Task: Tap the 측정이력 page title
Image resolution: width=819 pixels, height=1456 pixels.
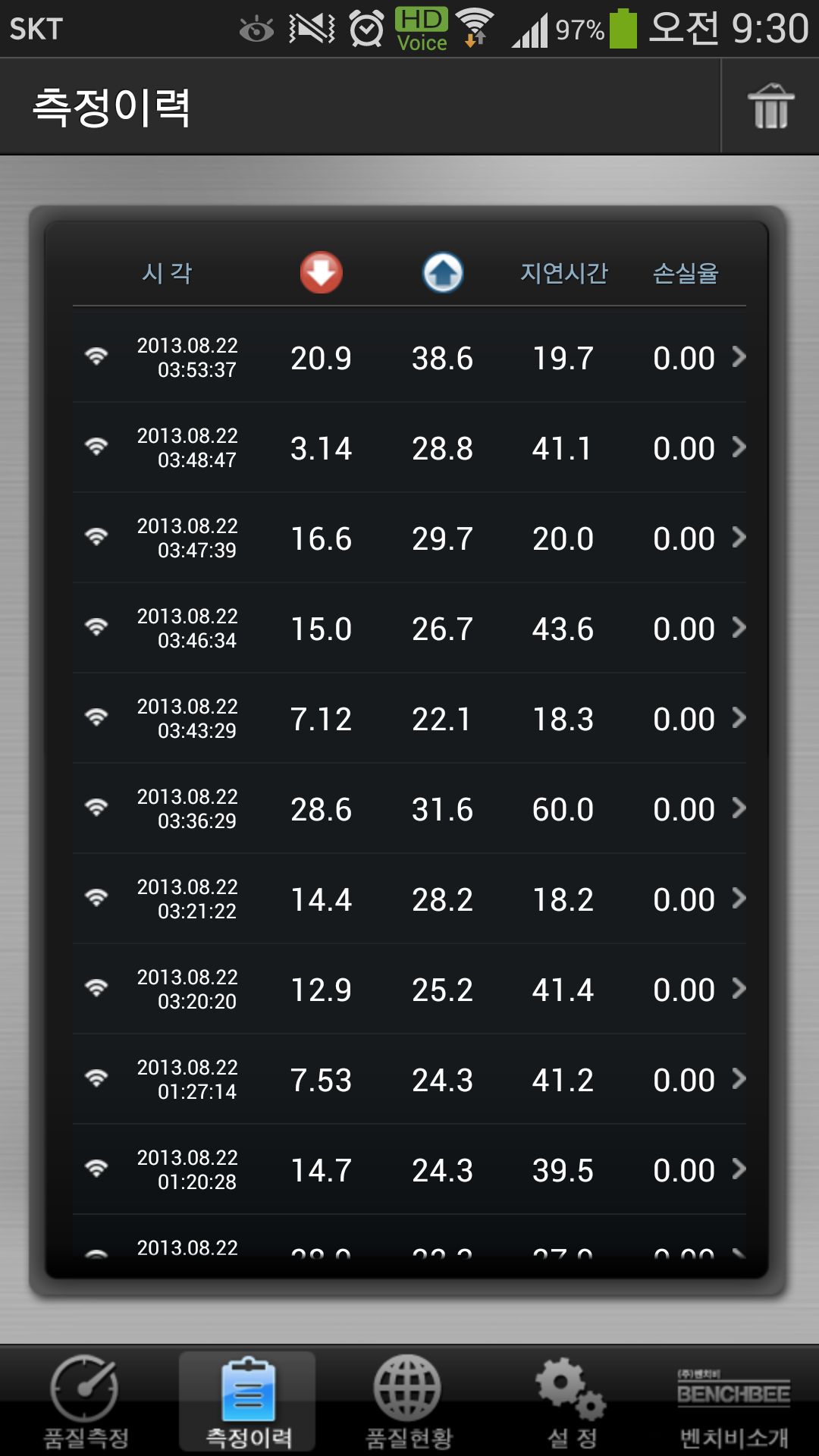Action: point(111,107)
